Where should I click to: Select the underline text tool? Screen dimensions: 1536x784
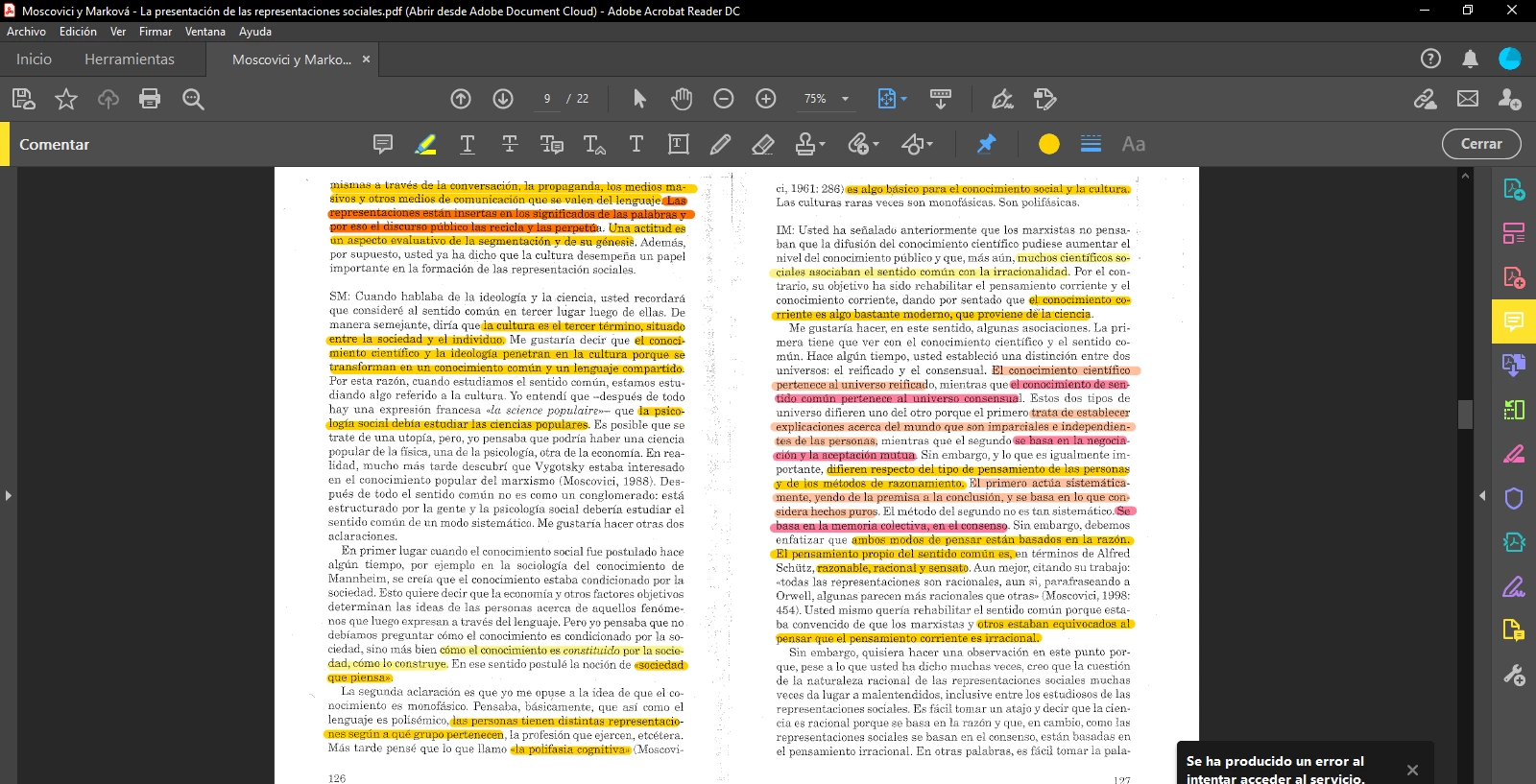coord(468,144)
